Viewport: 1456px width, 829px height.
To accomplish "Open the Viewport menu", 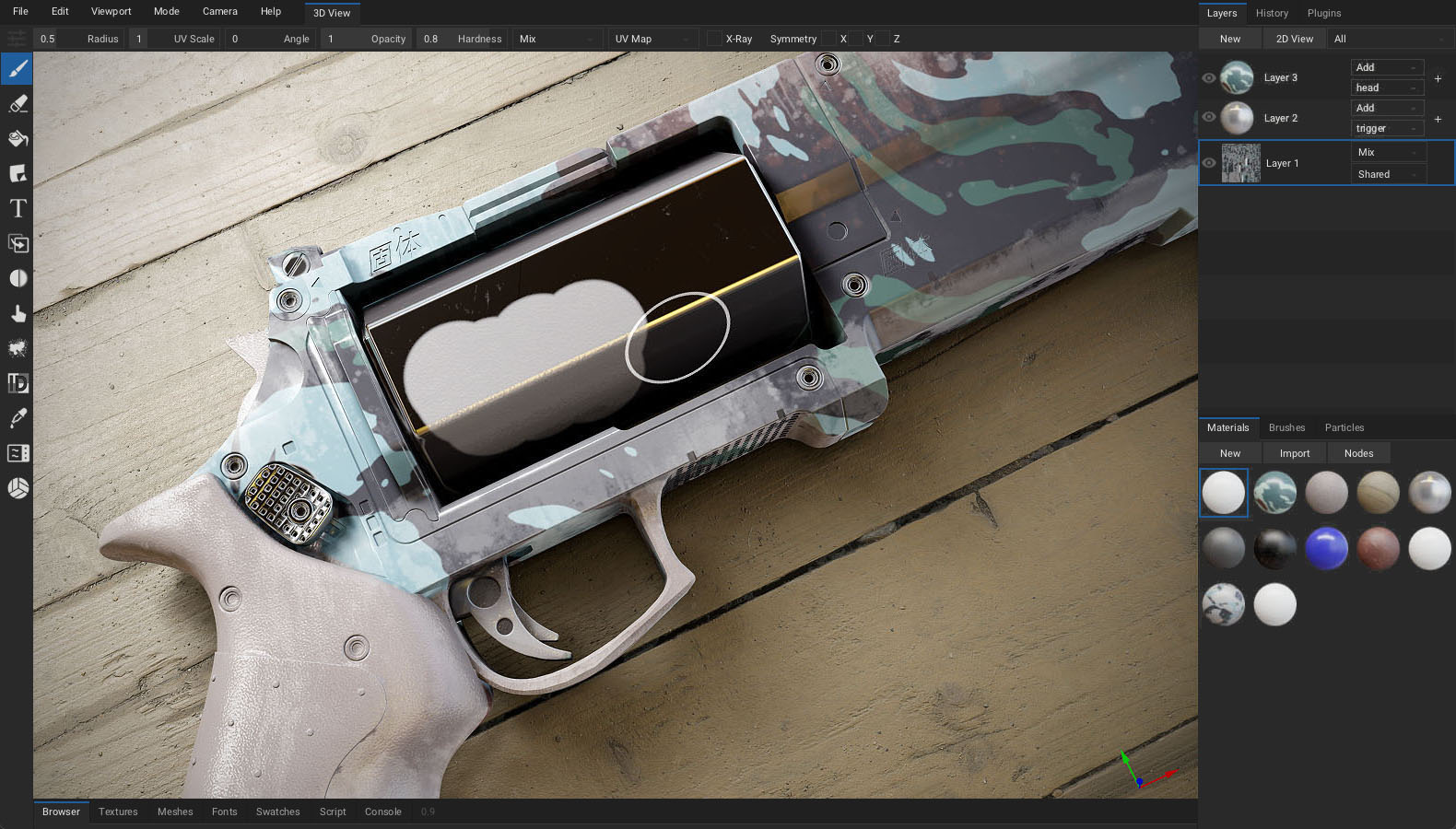I will 111,11.
